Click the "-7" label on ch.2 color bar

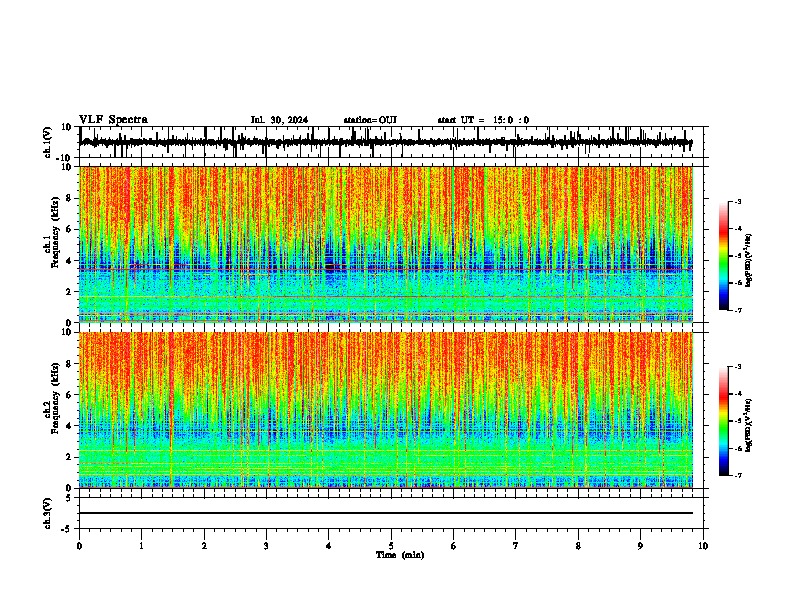tap(738, 475)
